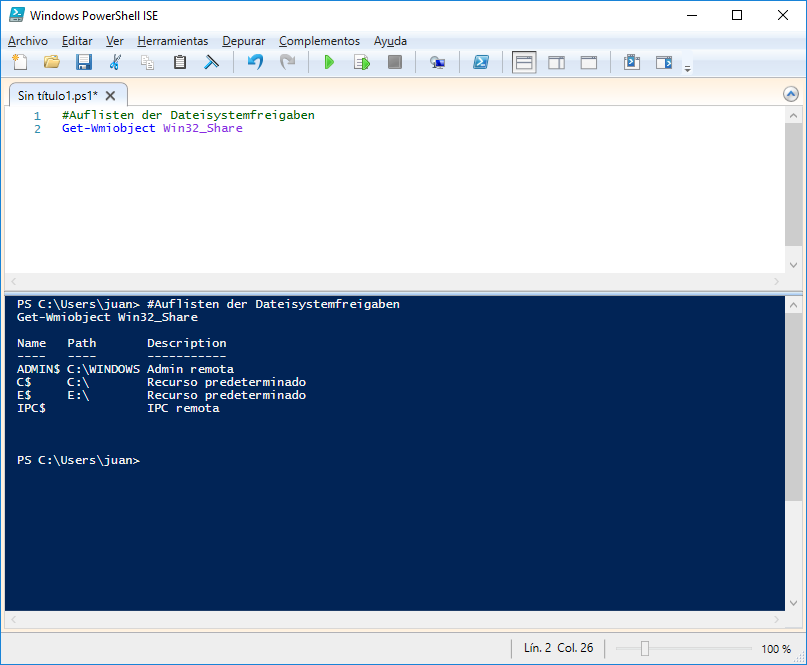
Task: Open the Herramientas menu
Action: pyautogui.click(x=173, y=41)
